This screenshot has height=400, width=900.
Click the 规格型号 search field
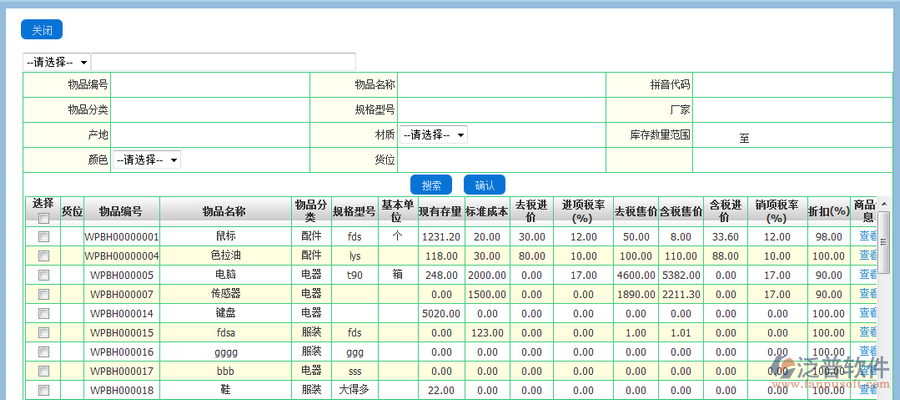[x=502, y=110]
